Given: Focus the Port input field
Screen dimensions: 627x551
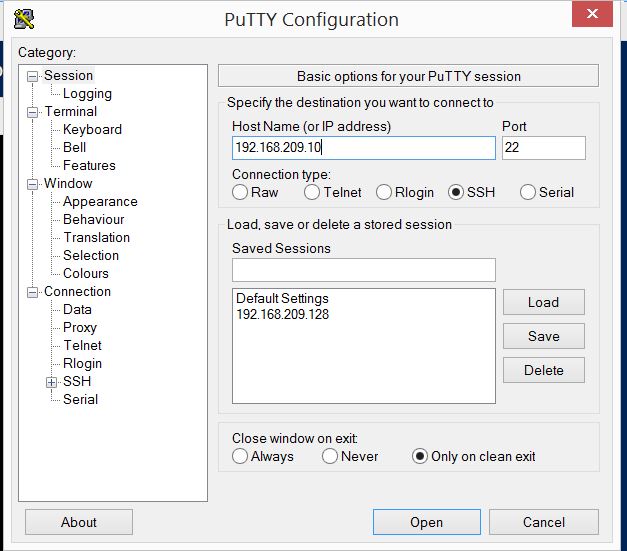Looking at the screenshot, I should [x=544, y=148].
